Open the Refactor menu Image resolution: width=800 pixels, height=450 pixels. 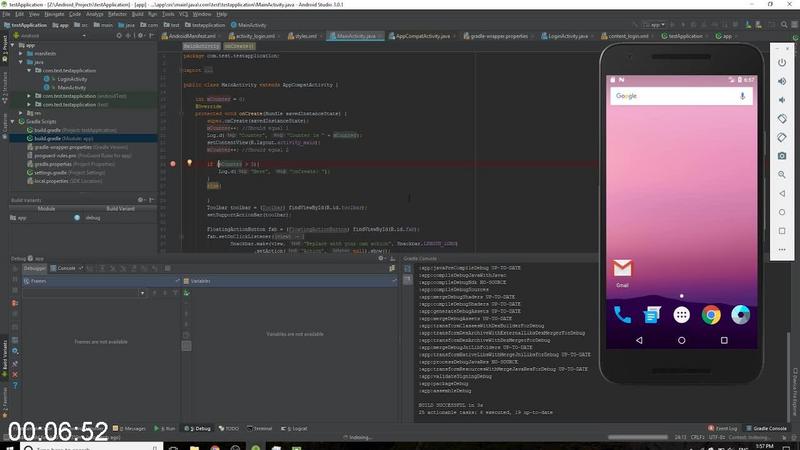117,14
